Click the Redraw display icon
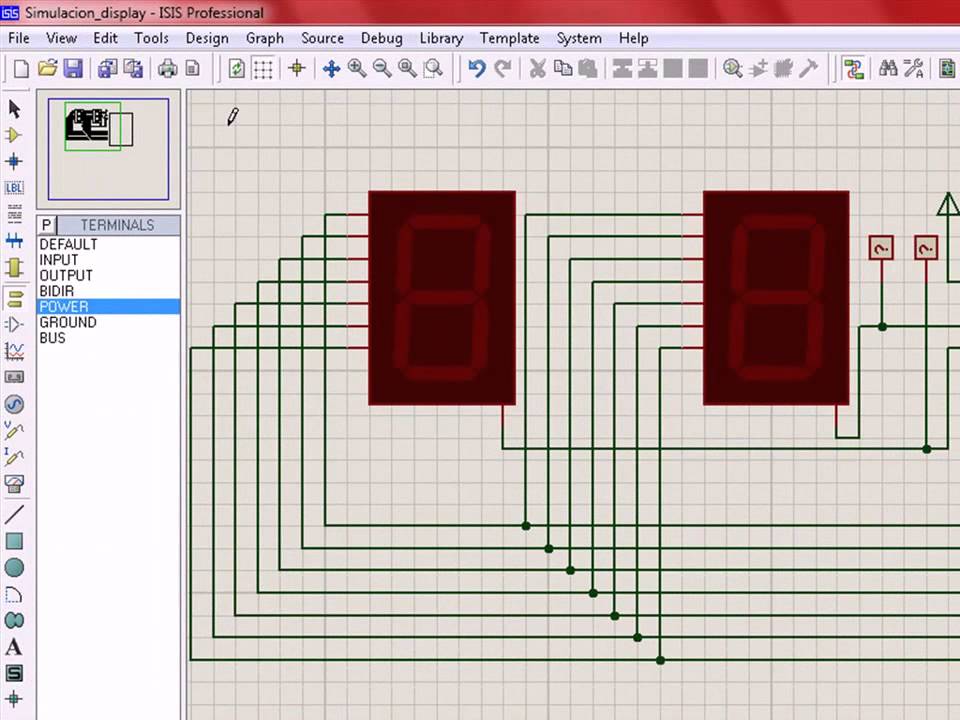 tap(237, 68)
